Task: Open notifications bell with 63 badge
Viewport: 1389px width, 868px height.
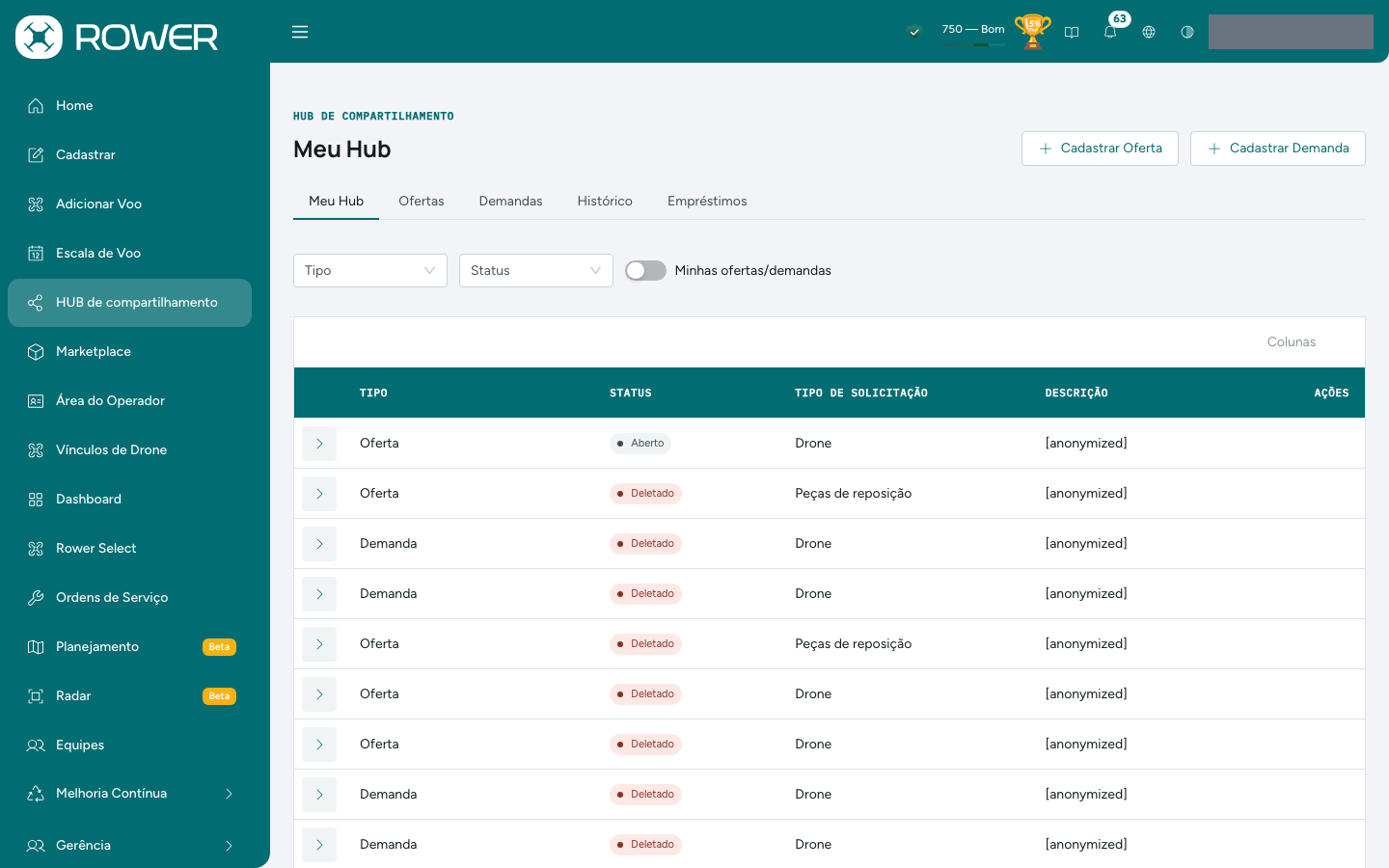Action: tap(1110, 32)
